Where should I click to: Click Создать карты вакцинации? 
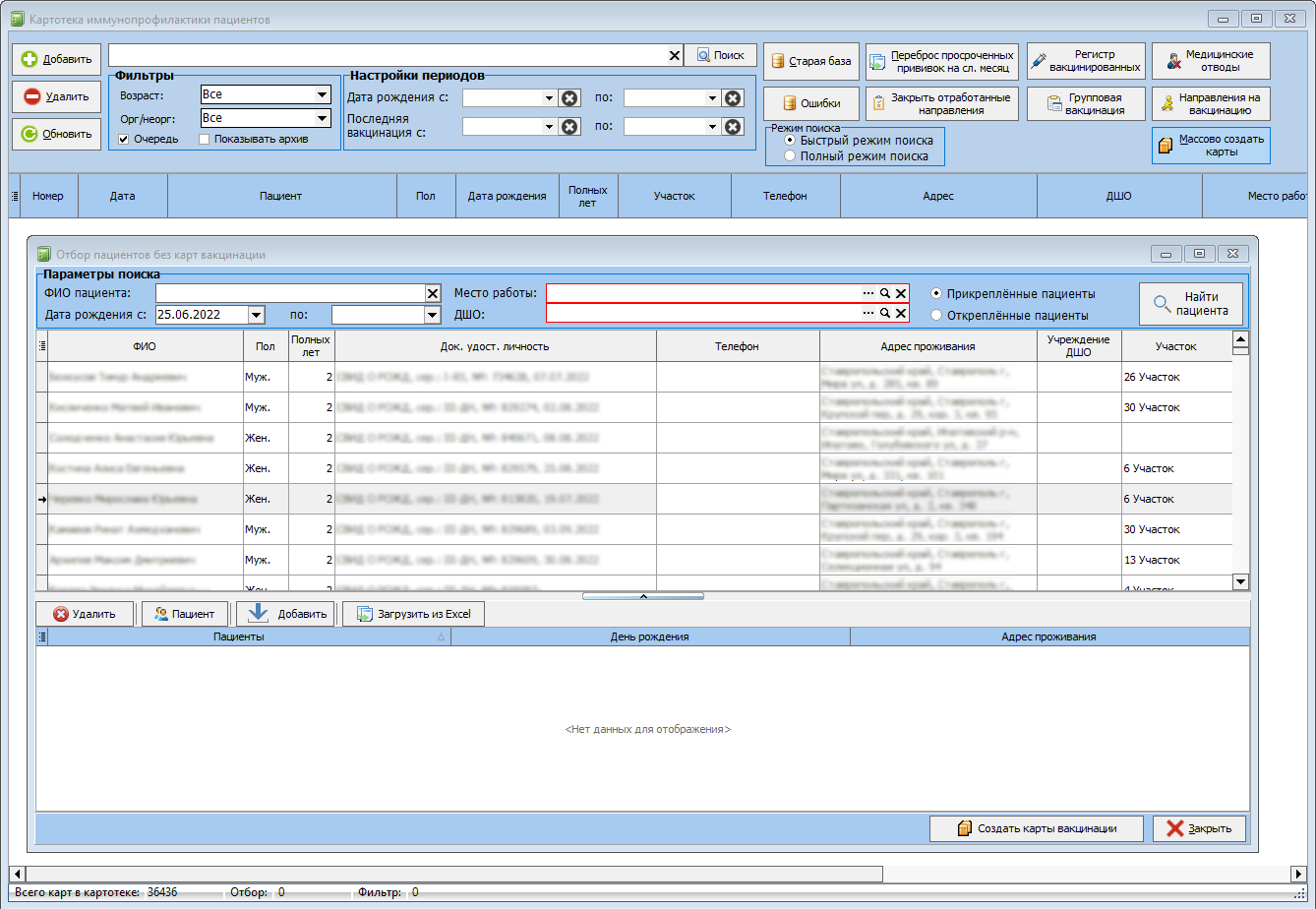click(x=1037, y=828)
